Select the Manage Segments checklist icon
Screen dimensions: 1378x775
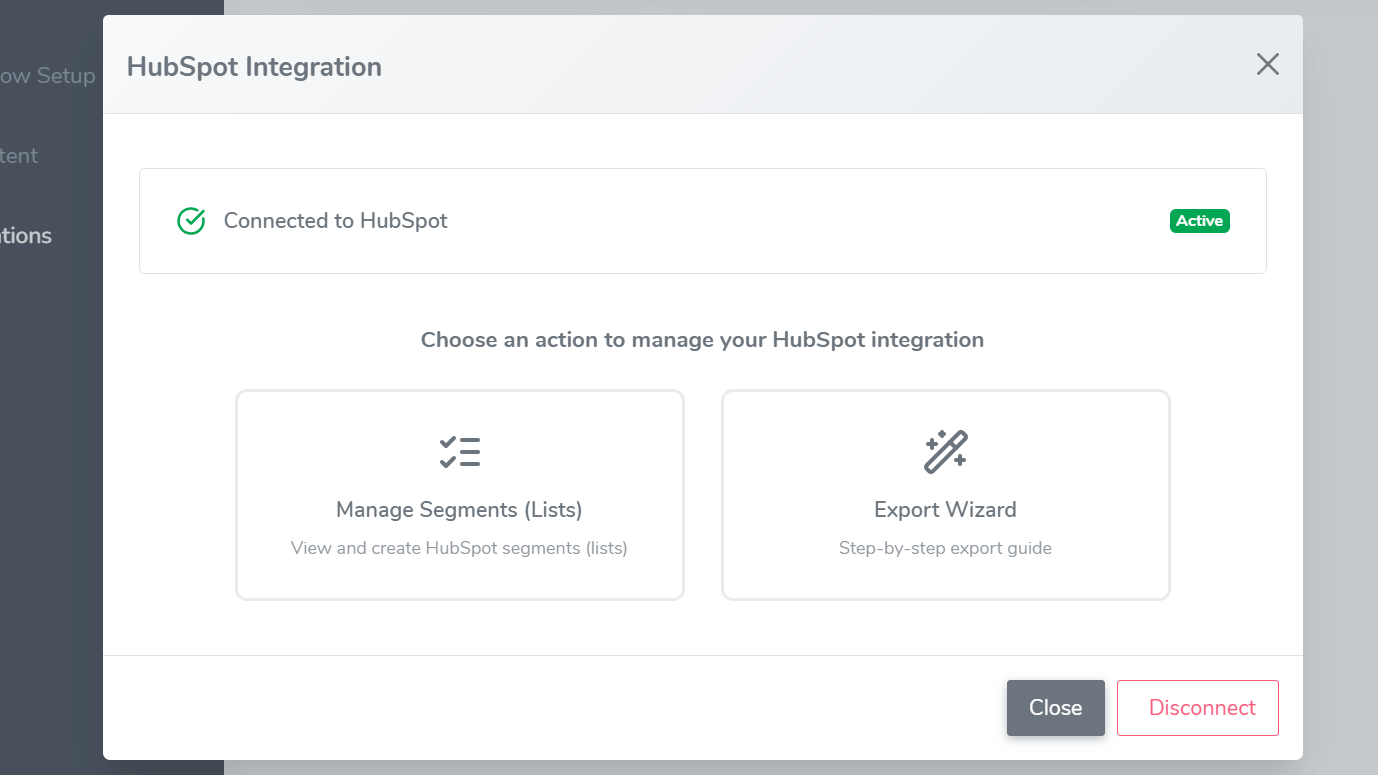pyautogui.click(x=459, y=452)
